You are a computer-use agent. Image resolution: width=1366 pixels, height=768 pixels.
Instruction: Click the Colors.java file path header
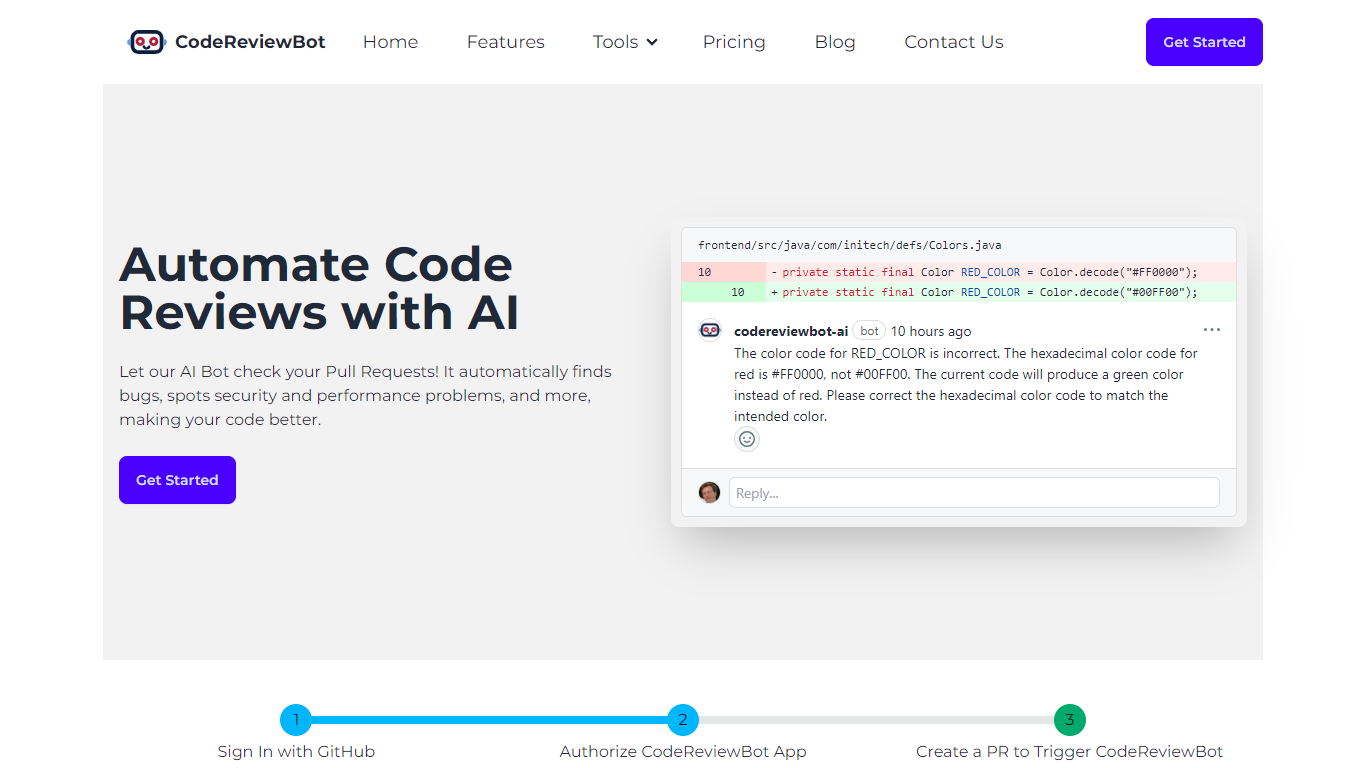[x=850, y=245]
